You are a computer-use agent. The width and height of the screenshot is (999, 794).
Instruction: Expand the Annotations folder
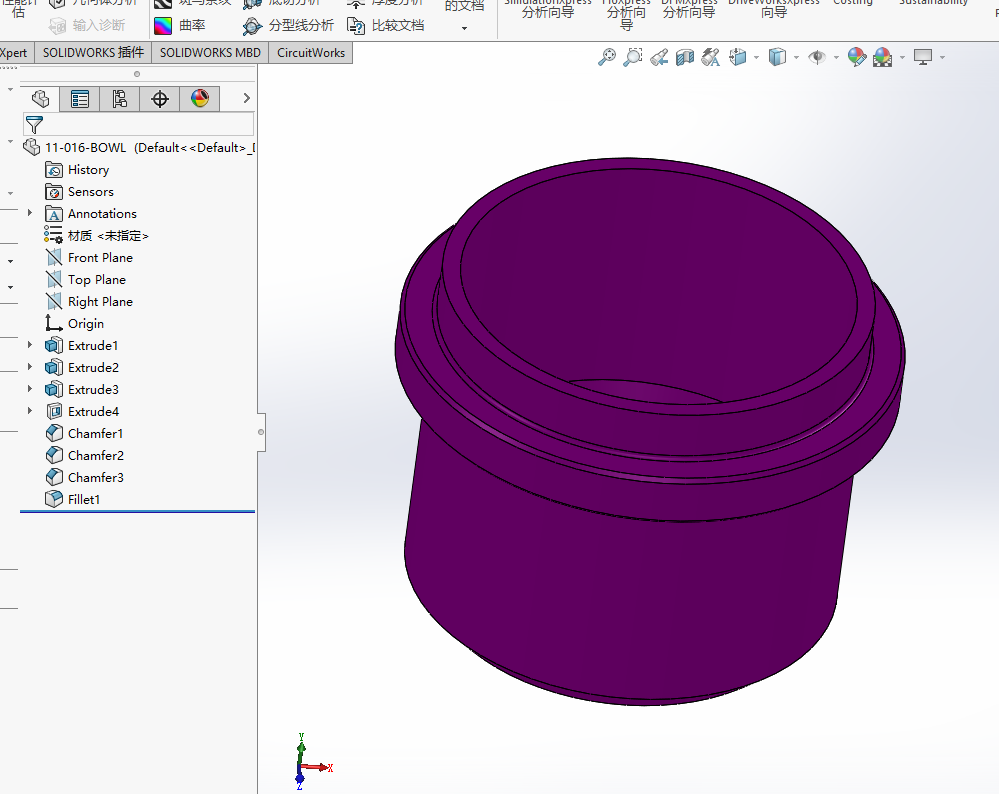click(x=30, y=214)
